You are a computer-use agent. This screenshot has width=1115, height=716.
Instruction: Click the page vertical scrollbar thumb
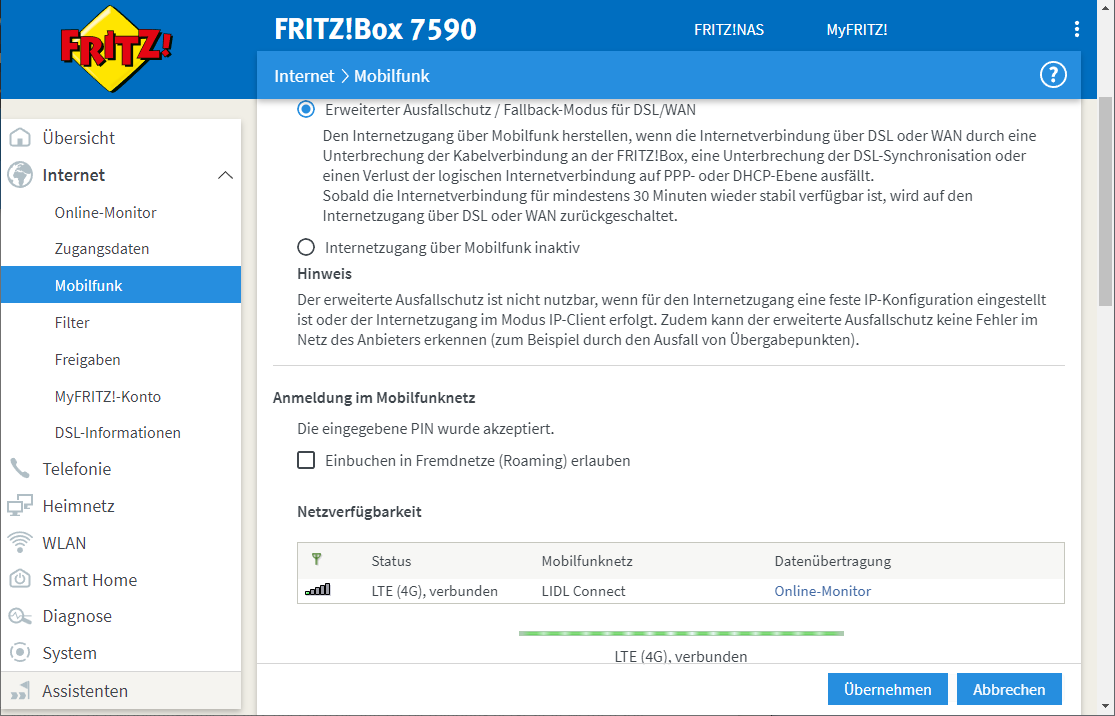click(1105, 202)
